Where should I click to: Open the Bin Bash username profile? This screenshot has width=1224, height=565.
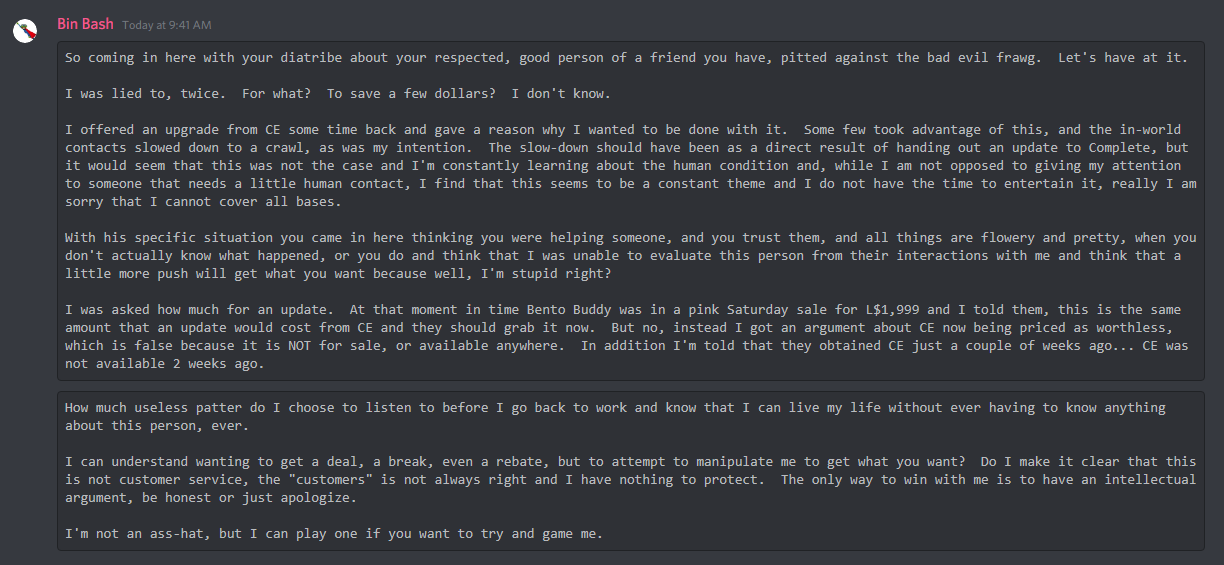pyautogui.click(x=85, y=24)
